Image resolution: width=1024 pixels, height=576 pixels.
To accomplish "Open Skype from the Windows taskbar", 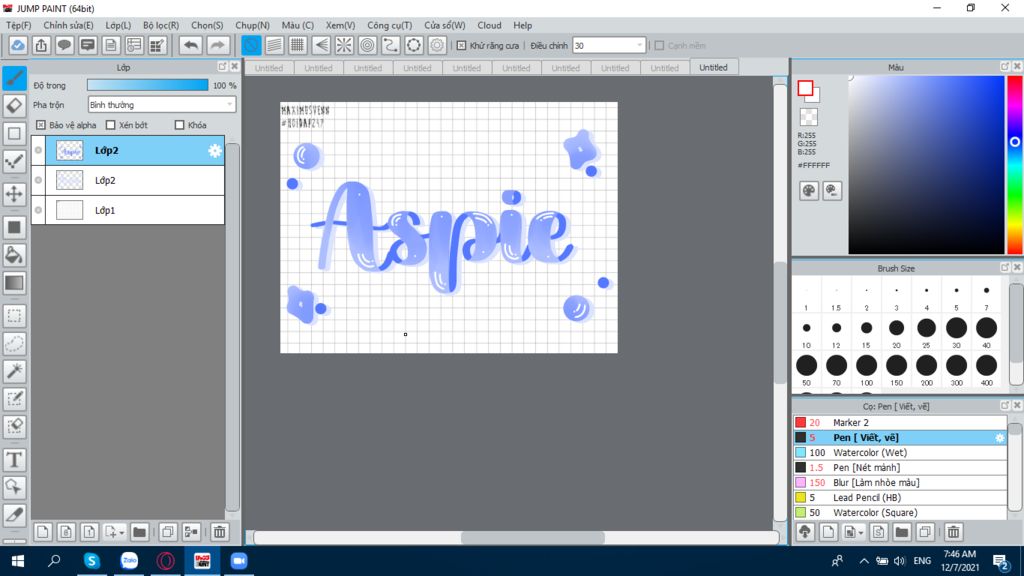I will point(91,561).
